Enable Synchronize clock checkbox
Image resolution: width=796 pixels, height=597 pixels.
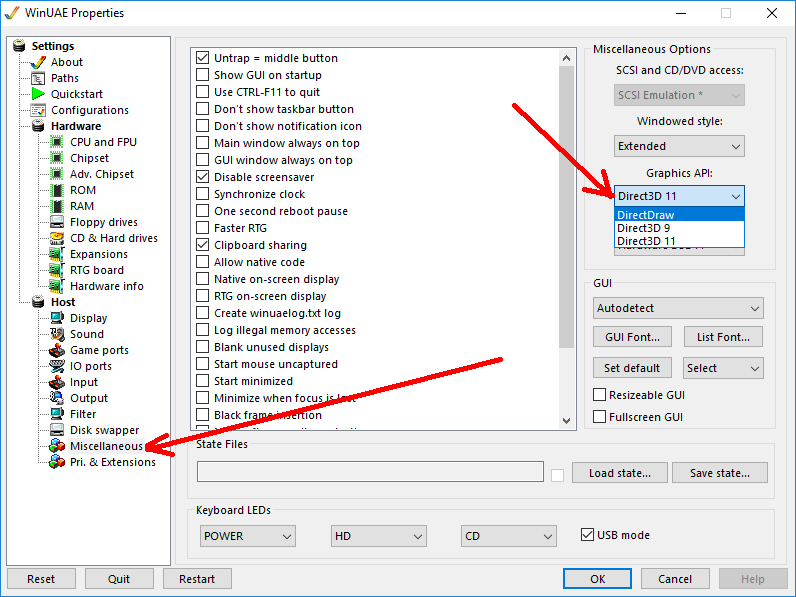click(203, 194)
